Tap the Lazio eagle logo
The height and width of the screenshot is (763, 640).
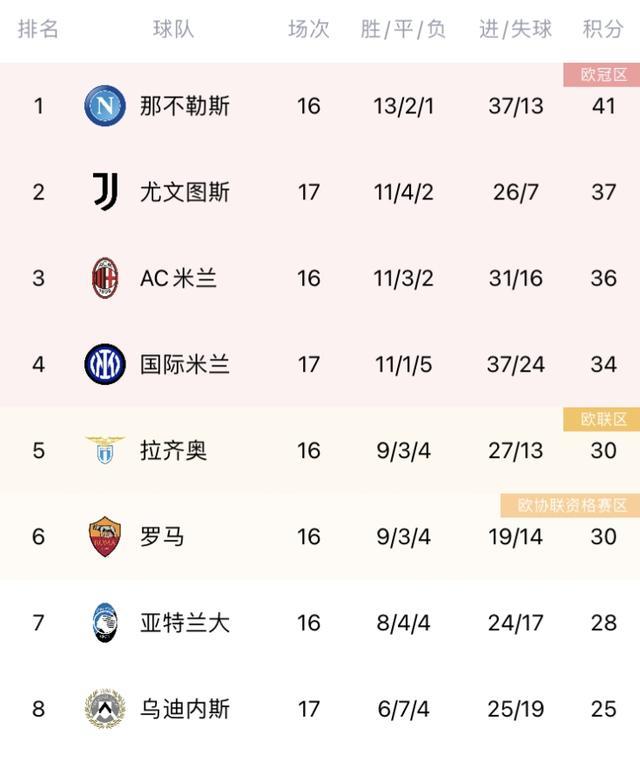pos(105,450)
